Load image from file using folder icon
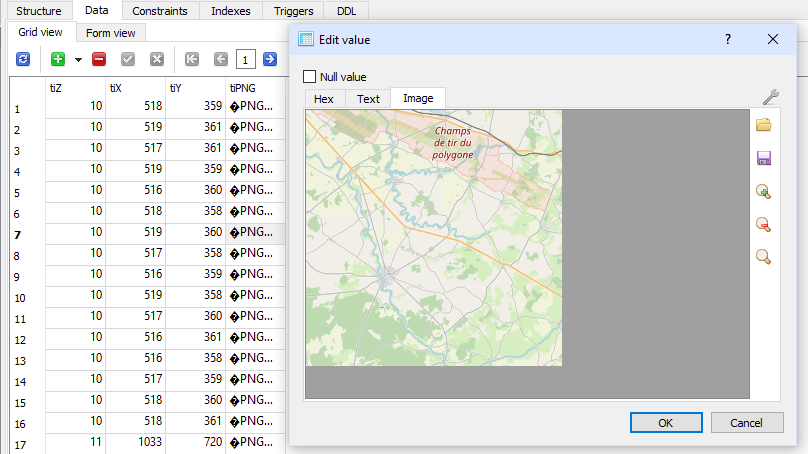Screen dimensions: 808x454 [763, 125]
